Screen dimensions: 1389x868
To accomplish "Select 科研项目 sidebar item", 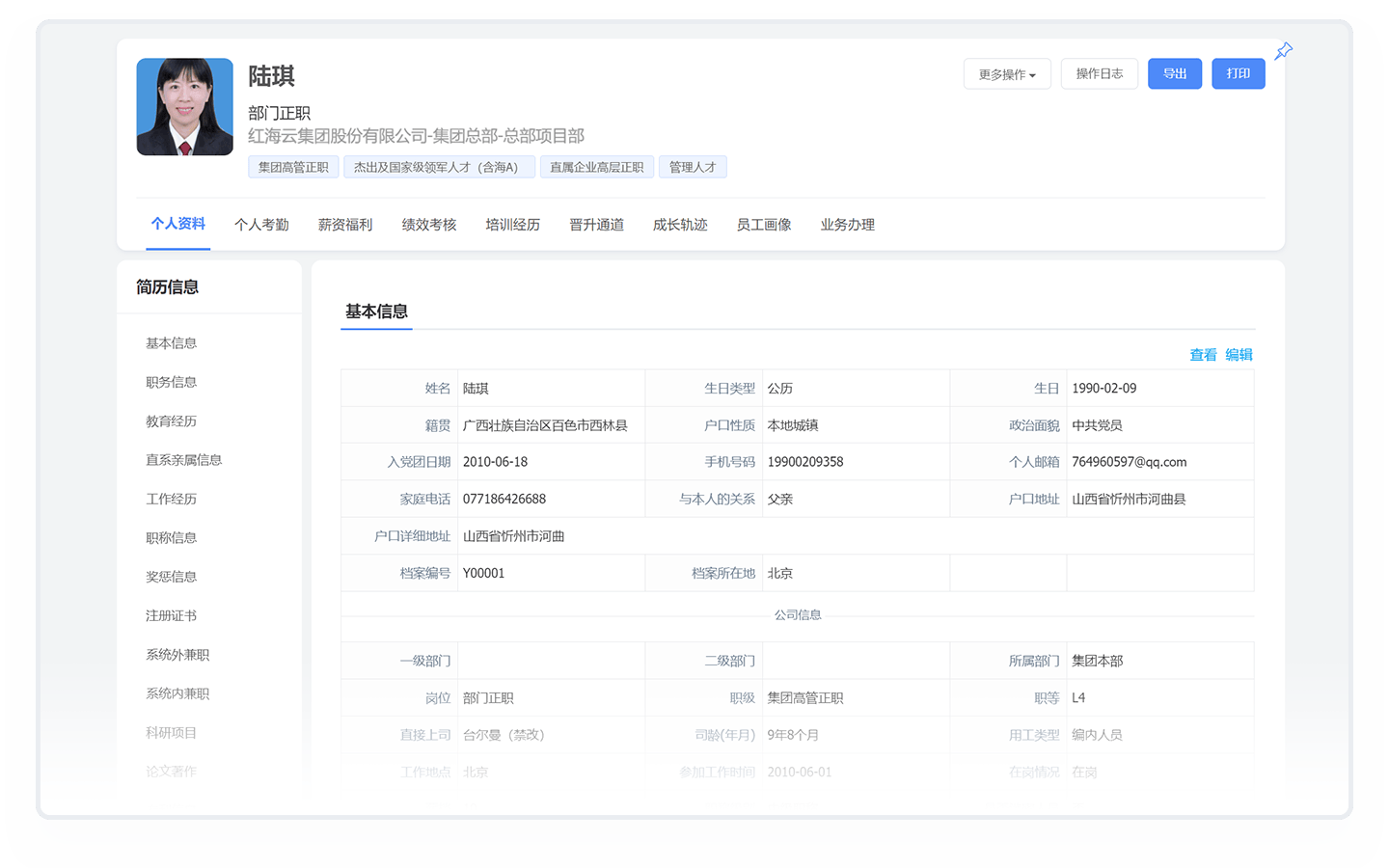I will (172, 733).
